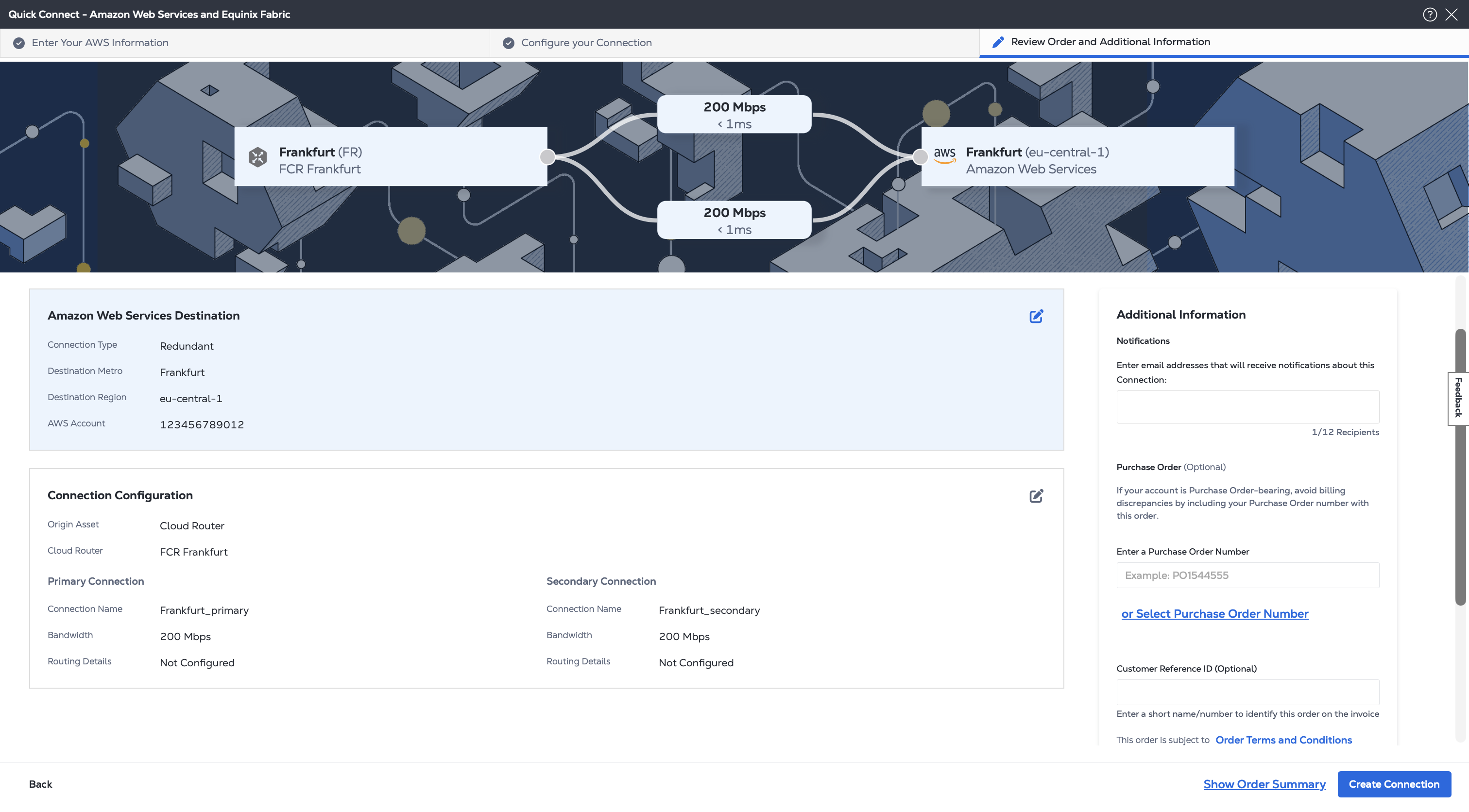Focus the Purchase Order Number input

click(x=1247, y=575)
